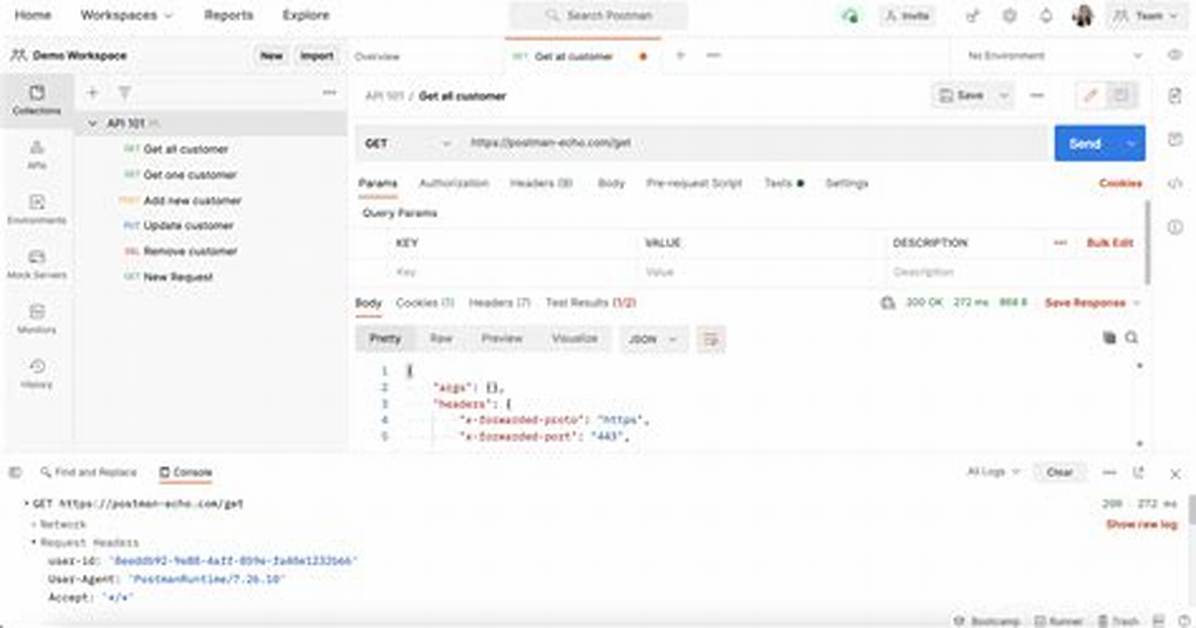
Task: Open the Mock Servers sidebar panel
Action: pos(37,264)
